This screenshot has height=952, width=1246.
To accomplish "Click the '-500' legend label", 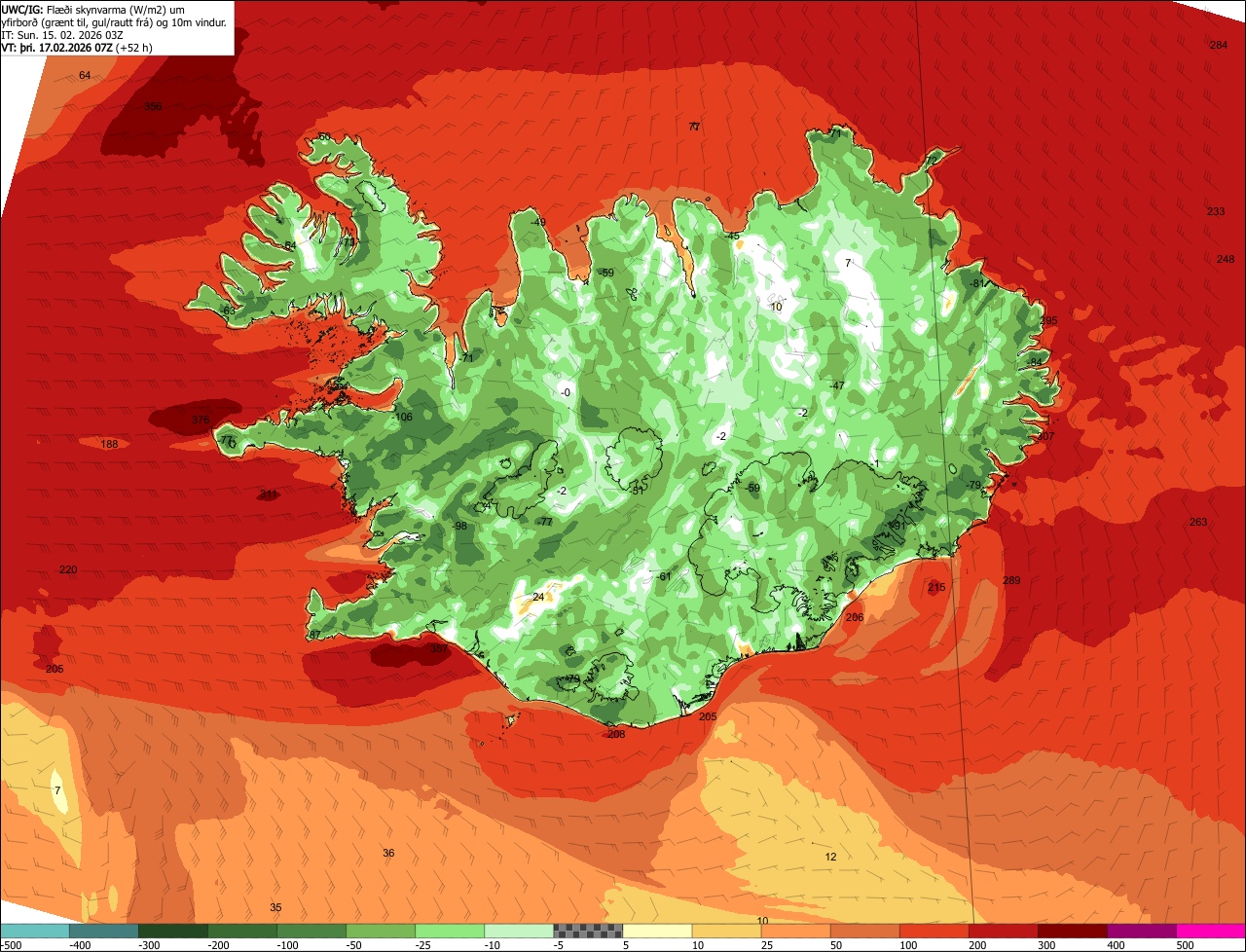I will pos(11,945).
